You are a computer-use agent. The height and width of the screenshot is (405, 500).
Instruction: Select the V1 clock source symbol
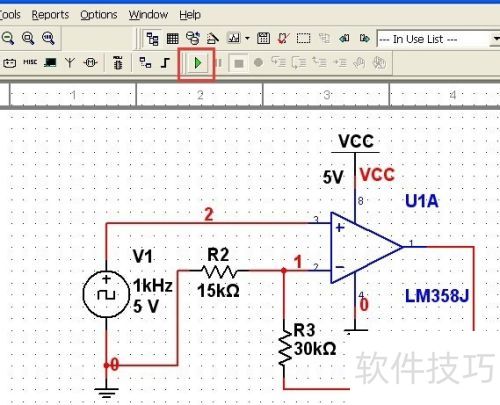click(106, 294)
